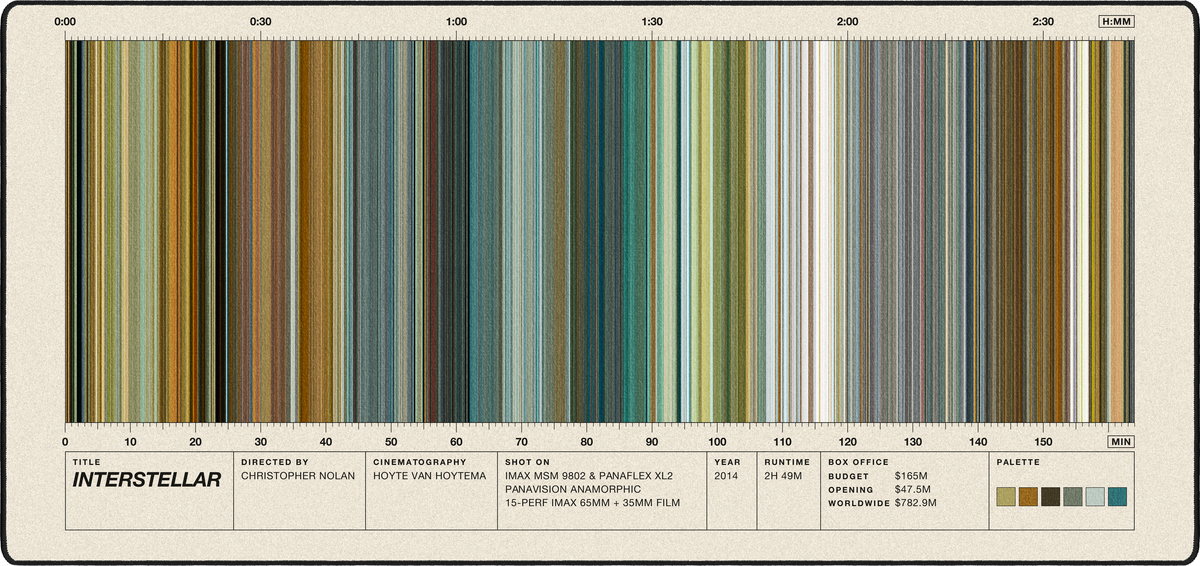
Task: Select the 70 minute label
Action: (x=521, y=442)
